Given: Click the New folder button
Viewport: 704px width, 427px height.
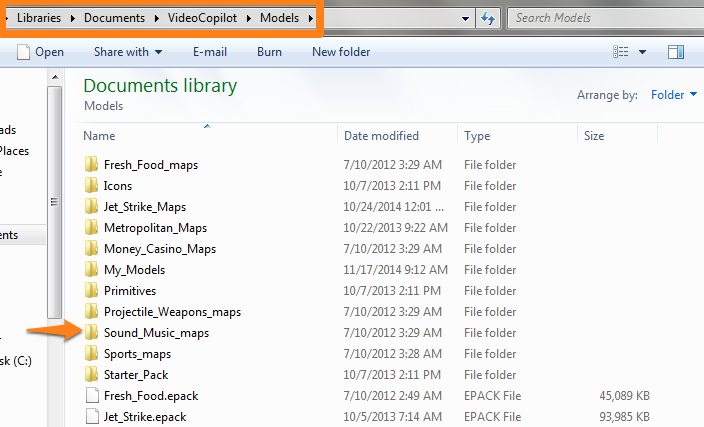Looking at the screenshot, I should (x=341, y=52).
